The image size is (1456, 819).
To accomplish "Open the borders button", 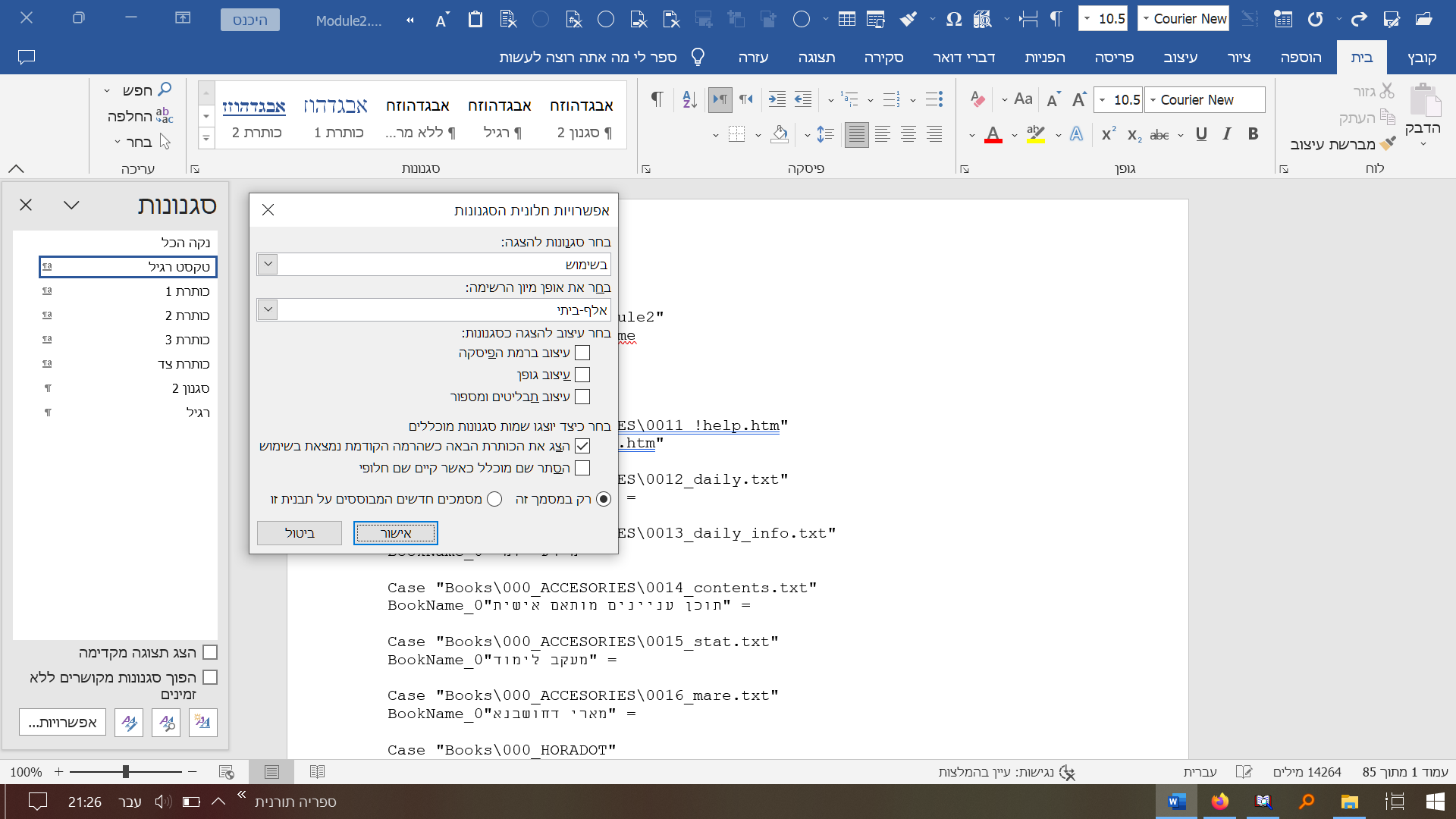I will [x=736, y=134].
